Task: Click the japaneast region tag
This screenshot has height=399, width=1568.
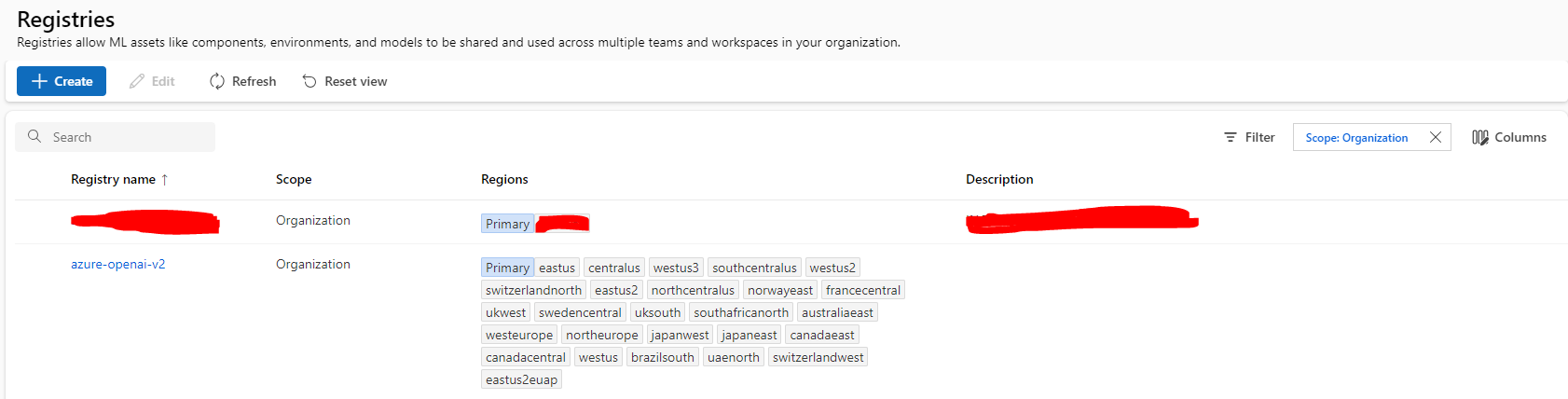Action: point(750,335)
